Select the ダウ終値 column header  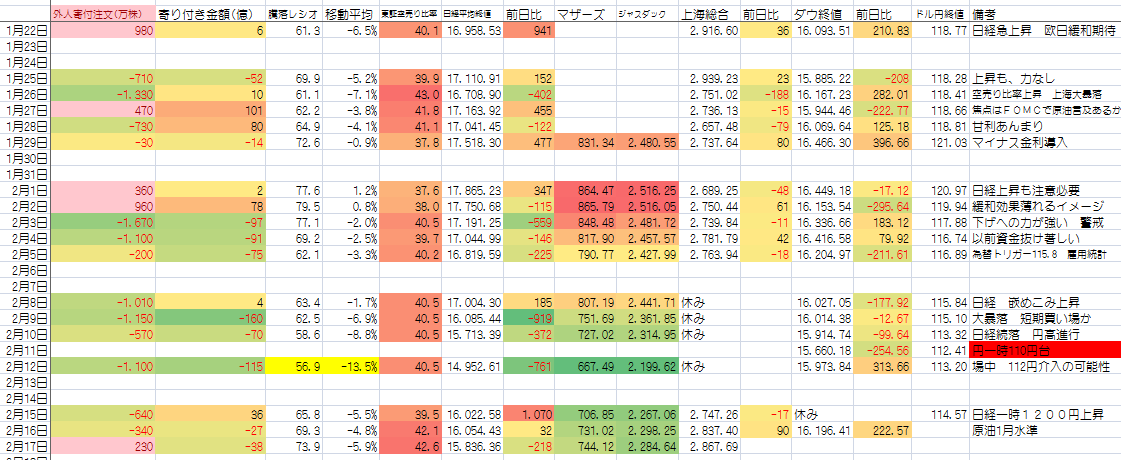click(822, 14)
